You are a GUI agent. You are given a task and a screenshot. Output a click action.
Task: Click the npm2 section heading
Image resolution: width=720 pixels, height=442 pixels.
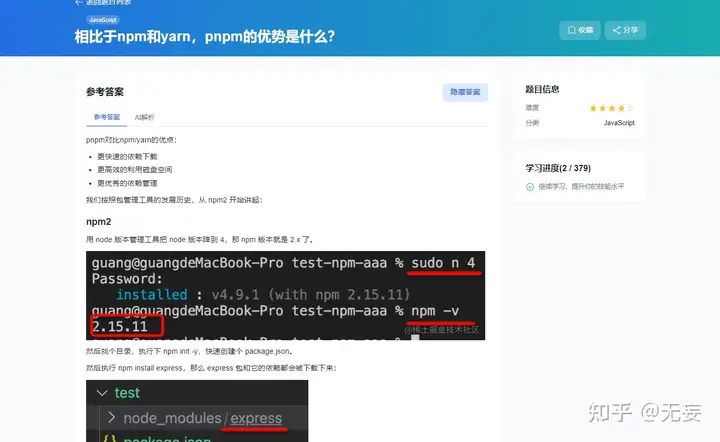(x=99, y=222)
